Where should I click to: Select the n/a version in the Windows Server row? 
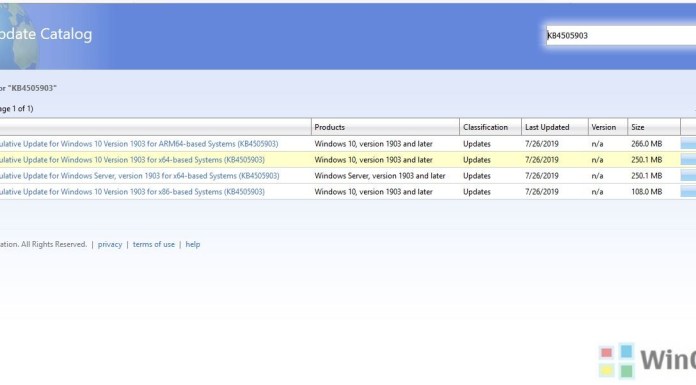(x=597, y=176)
